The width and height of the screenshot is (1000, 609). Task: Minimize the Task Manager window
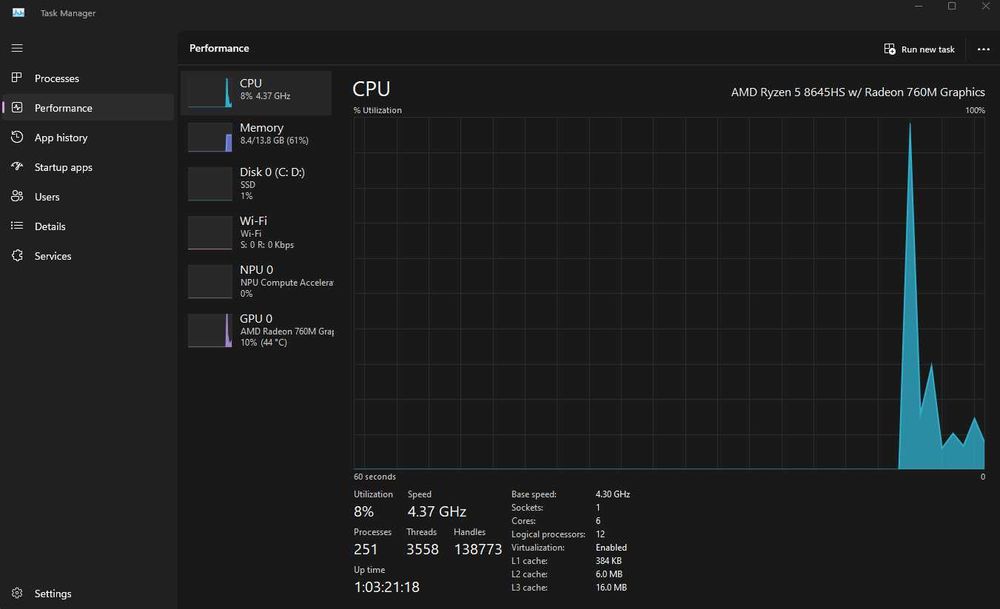click(918, 6)
